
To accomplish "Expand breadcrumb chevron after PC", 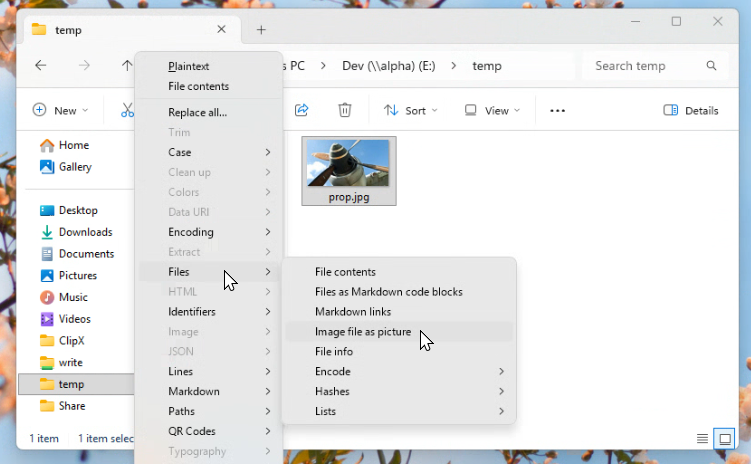I will click(323, 66).
